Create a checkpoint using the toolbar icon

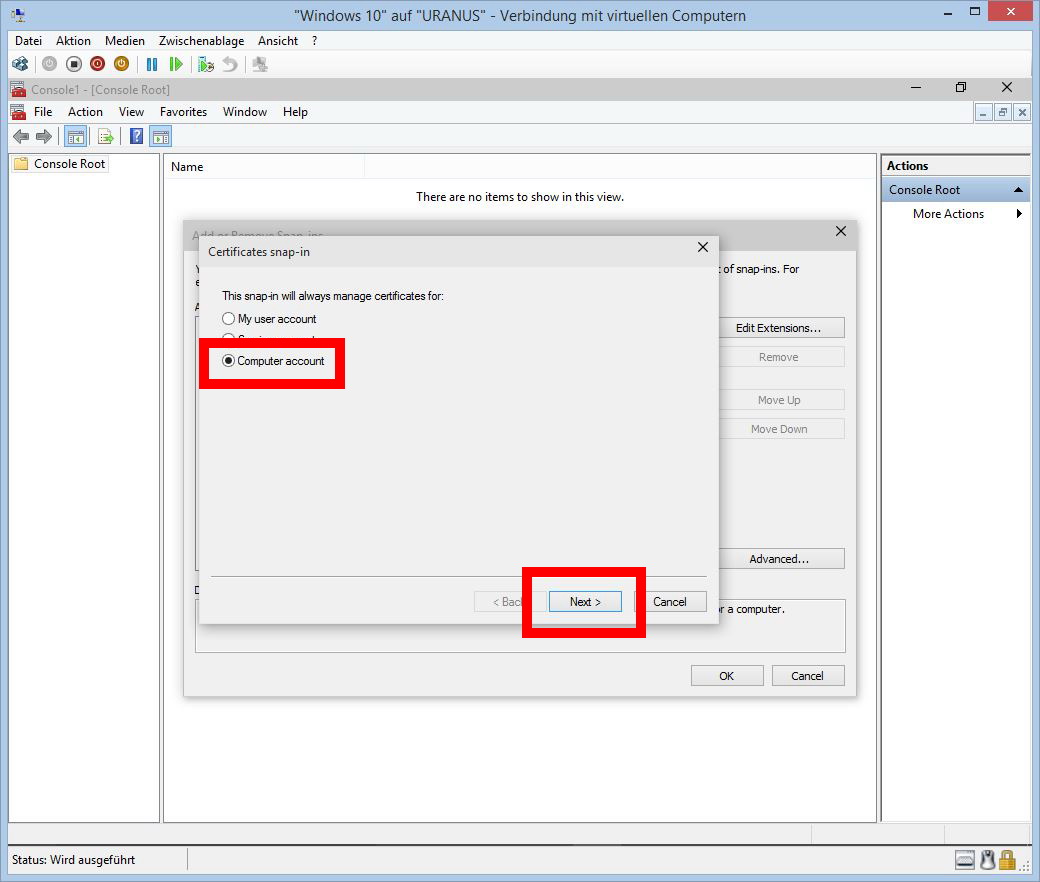coord(206,64)
